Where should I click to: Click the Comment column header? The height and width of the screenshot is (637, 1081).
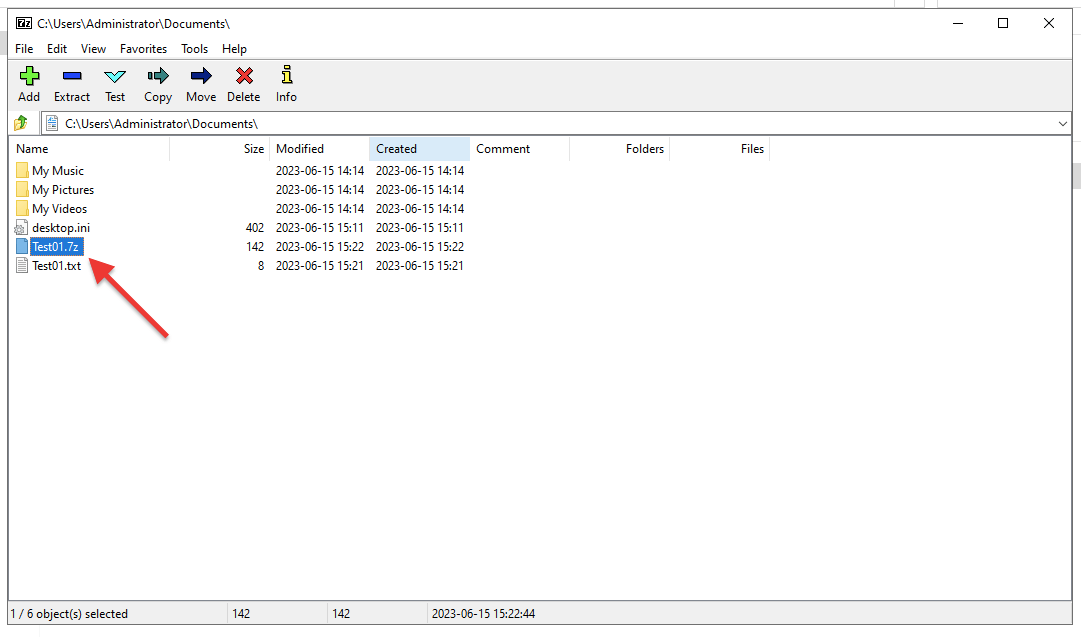(519, 149)
